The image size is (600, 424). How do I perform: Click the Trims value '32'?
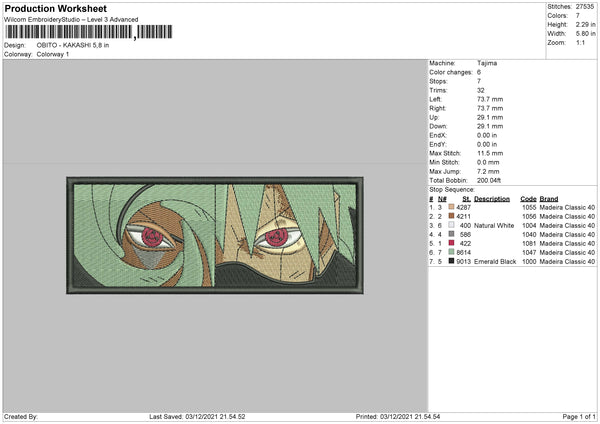(481, 90)
